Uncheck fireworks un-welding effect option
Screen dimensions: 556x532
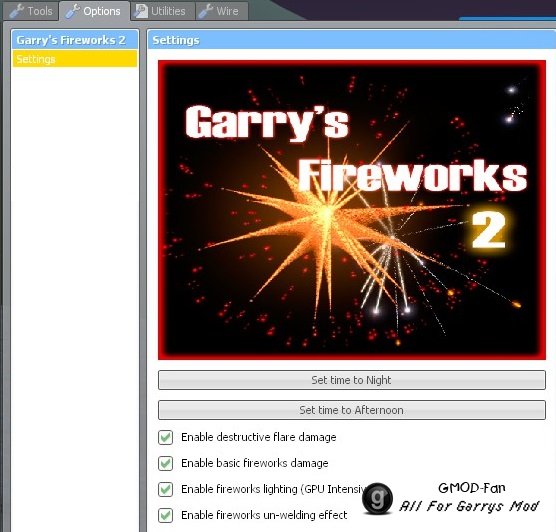pyautogui.click(x=166, y=515)
